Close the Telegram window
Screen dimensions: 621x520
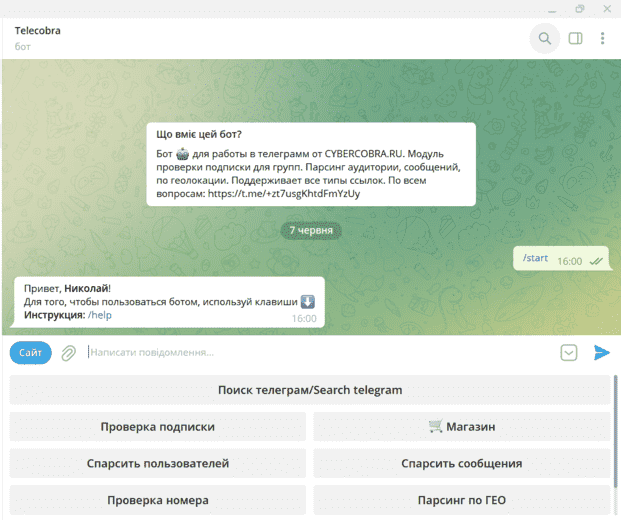607,9
